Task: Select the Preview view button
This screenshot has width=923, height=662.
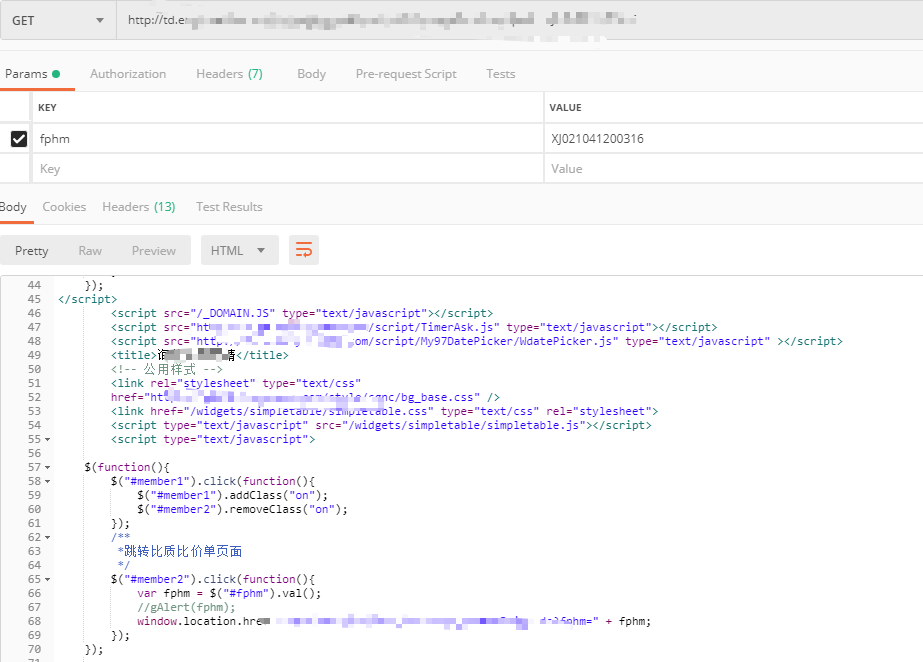Action: coord(154,251)
